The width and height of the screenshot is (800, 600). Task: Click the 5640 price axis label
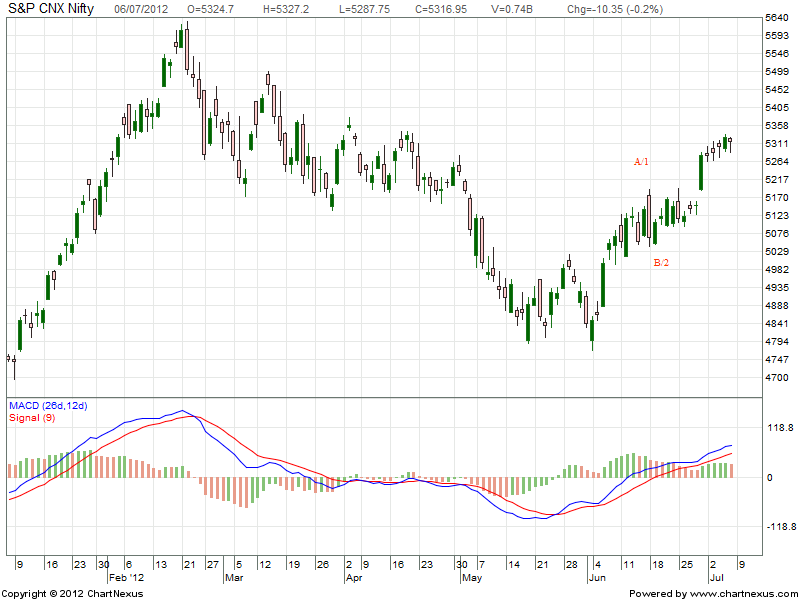tap(778, 18)
